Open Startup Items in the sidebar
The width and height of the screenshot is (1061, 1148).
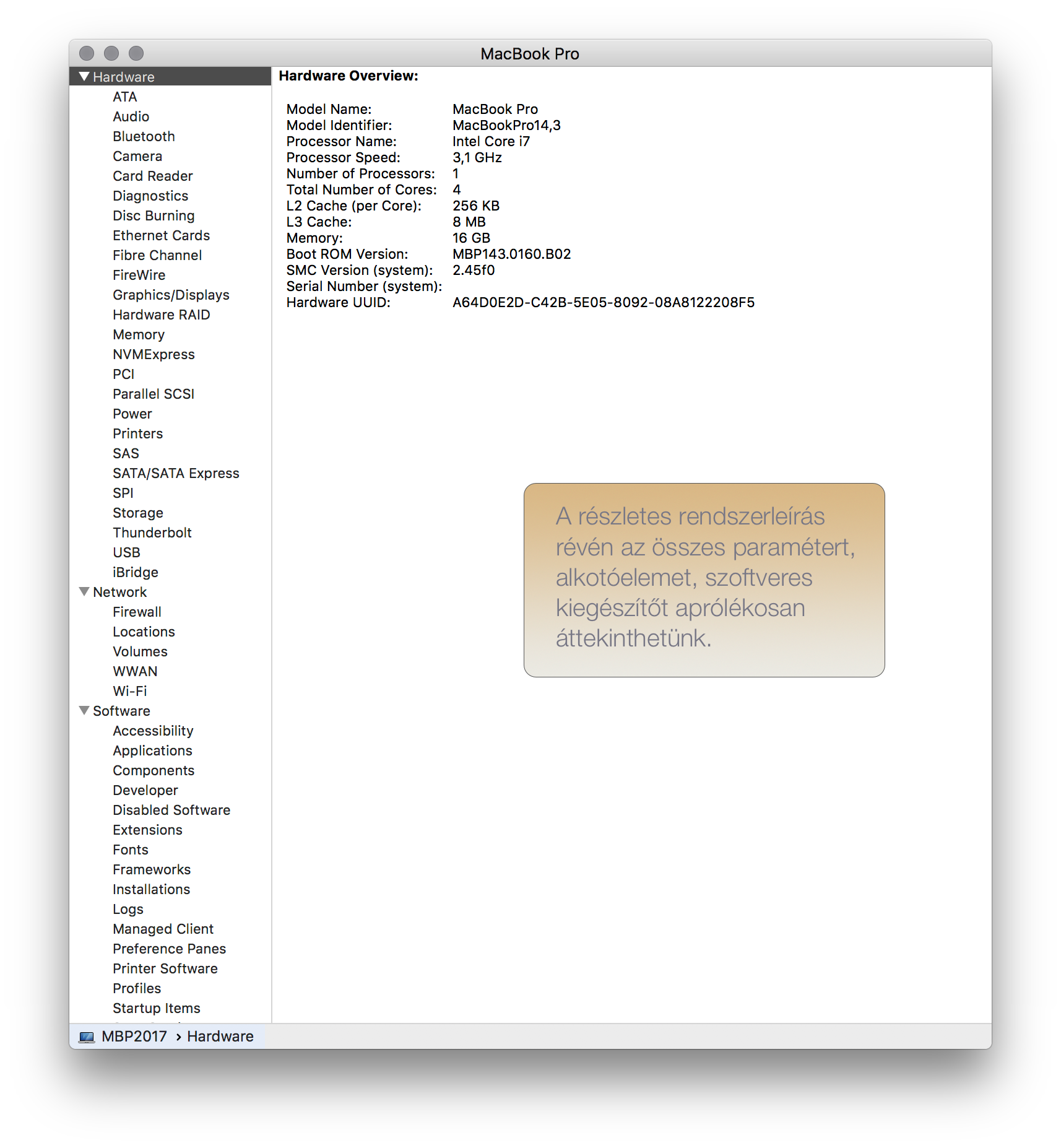pyautogui.click(x=157, y=1008)
